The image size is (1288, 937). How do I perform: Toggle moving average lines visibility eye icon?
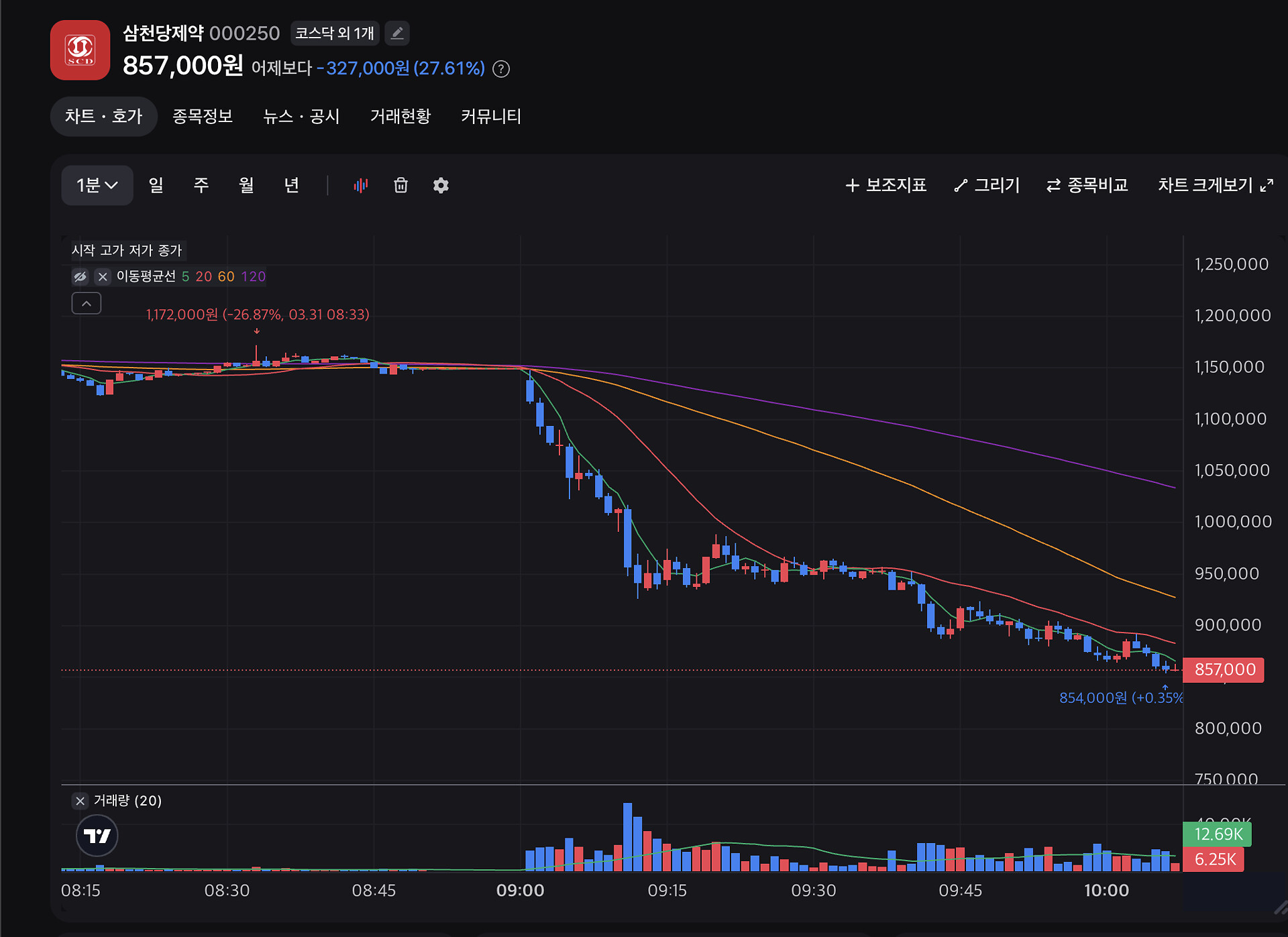coord(80,276)
